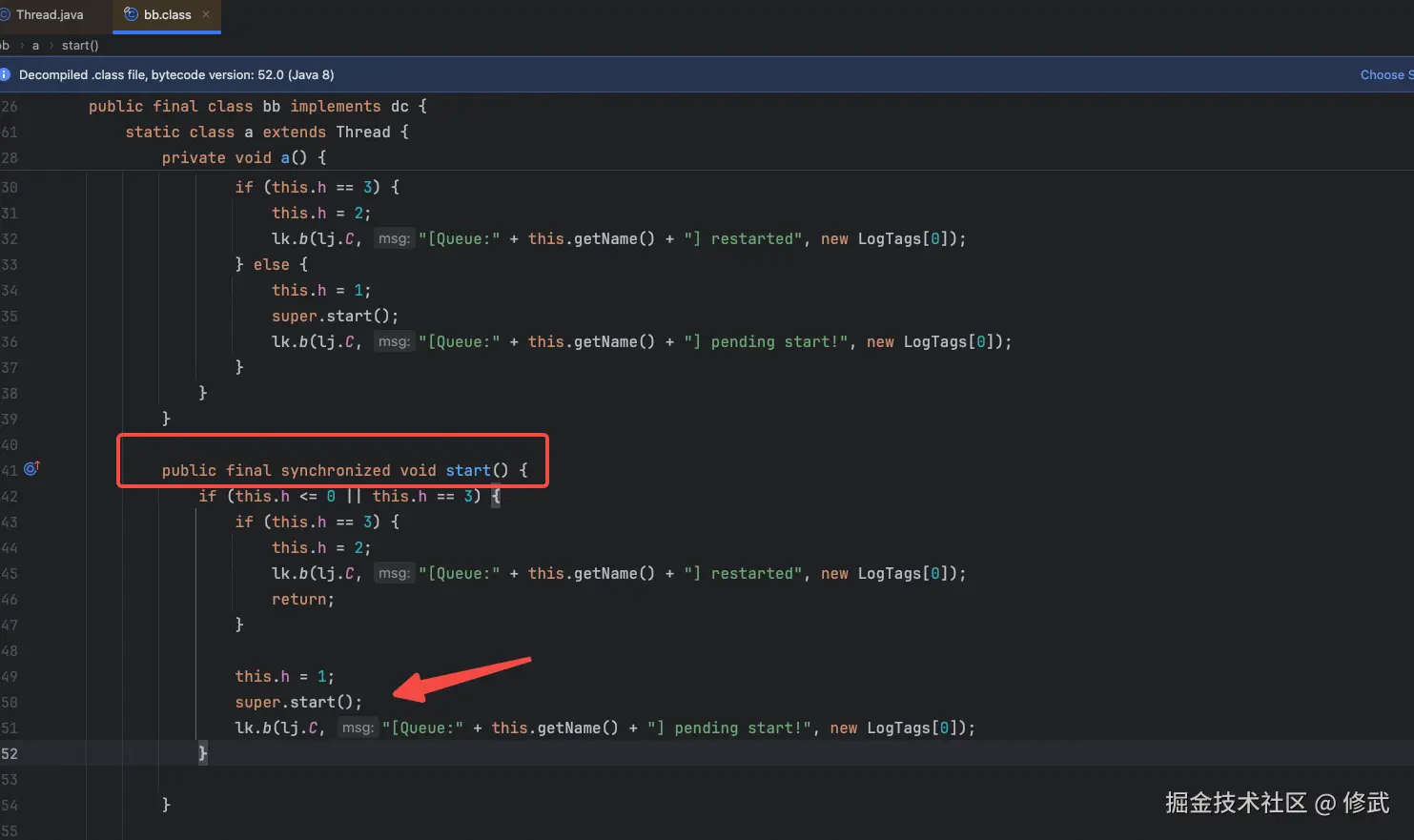Click the msg: inlay hint on line 51
The height and width of the screenshot is (840, 1414).
358,727
